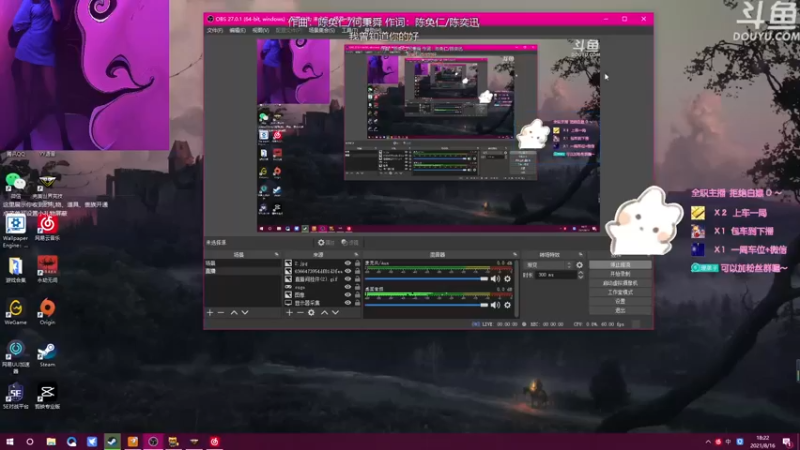This screenshot has width=800, height=450.
Task: Open the WeGame desktop shortcut
Action: click(15, 311)
